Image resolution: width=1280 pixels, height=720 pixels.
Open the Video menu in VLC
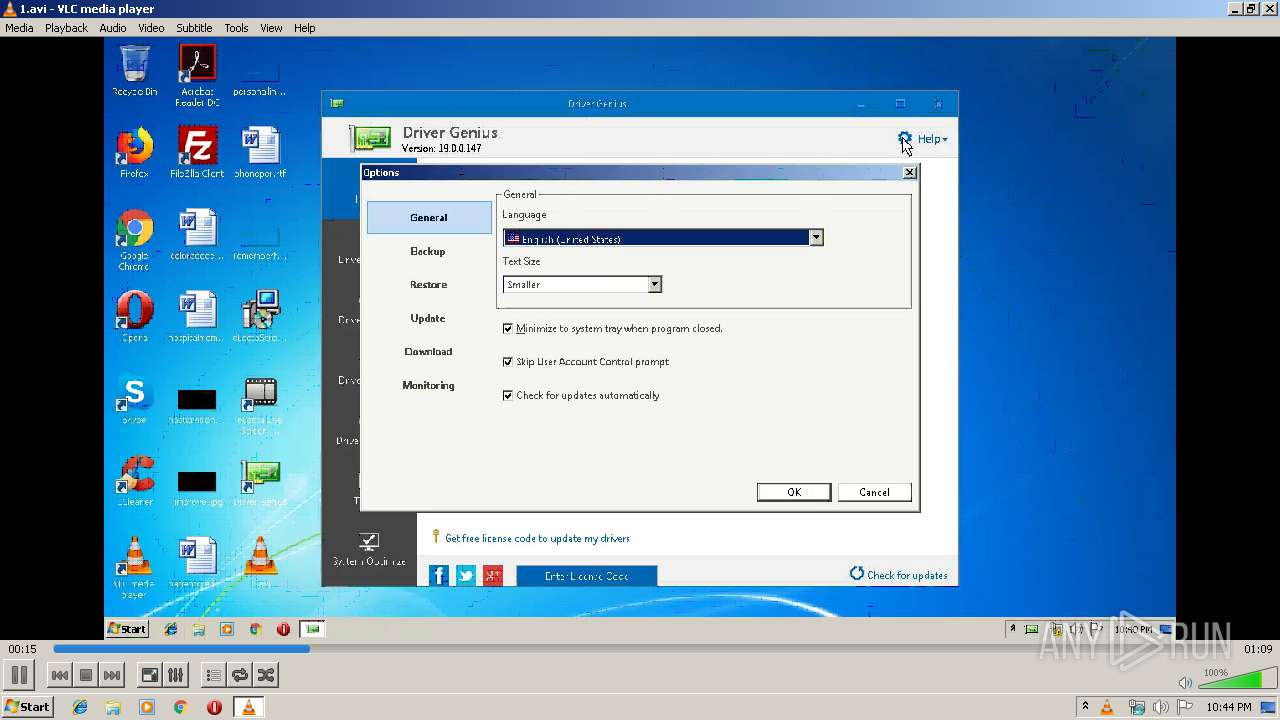[151, 28]
